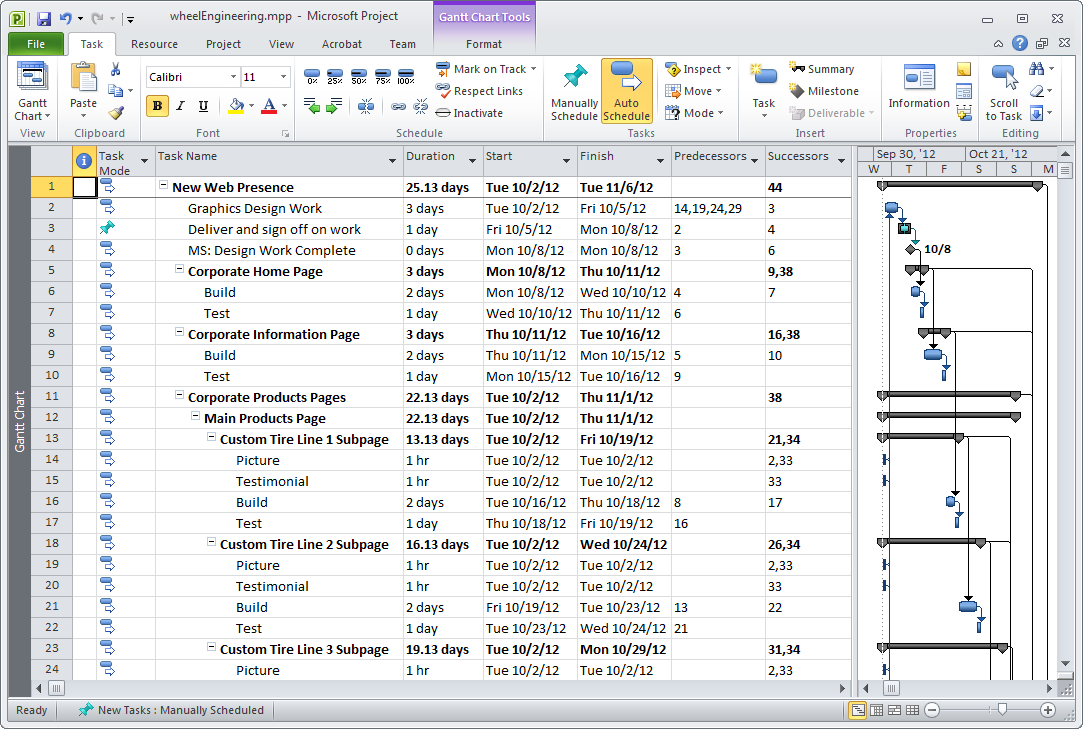1083x729 pixels.
Task: Toggle Underline formatting
Action: [203, 106]
